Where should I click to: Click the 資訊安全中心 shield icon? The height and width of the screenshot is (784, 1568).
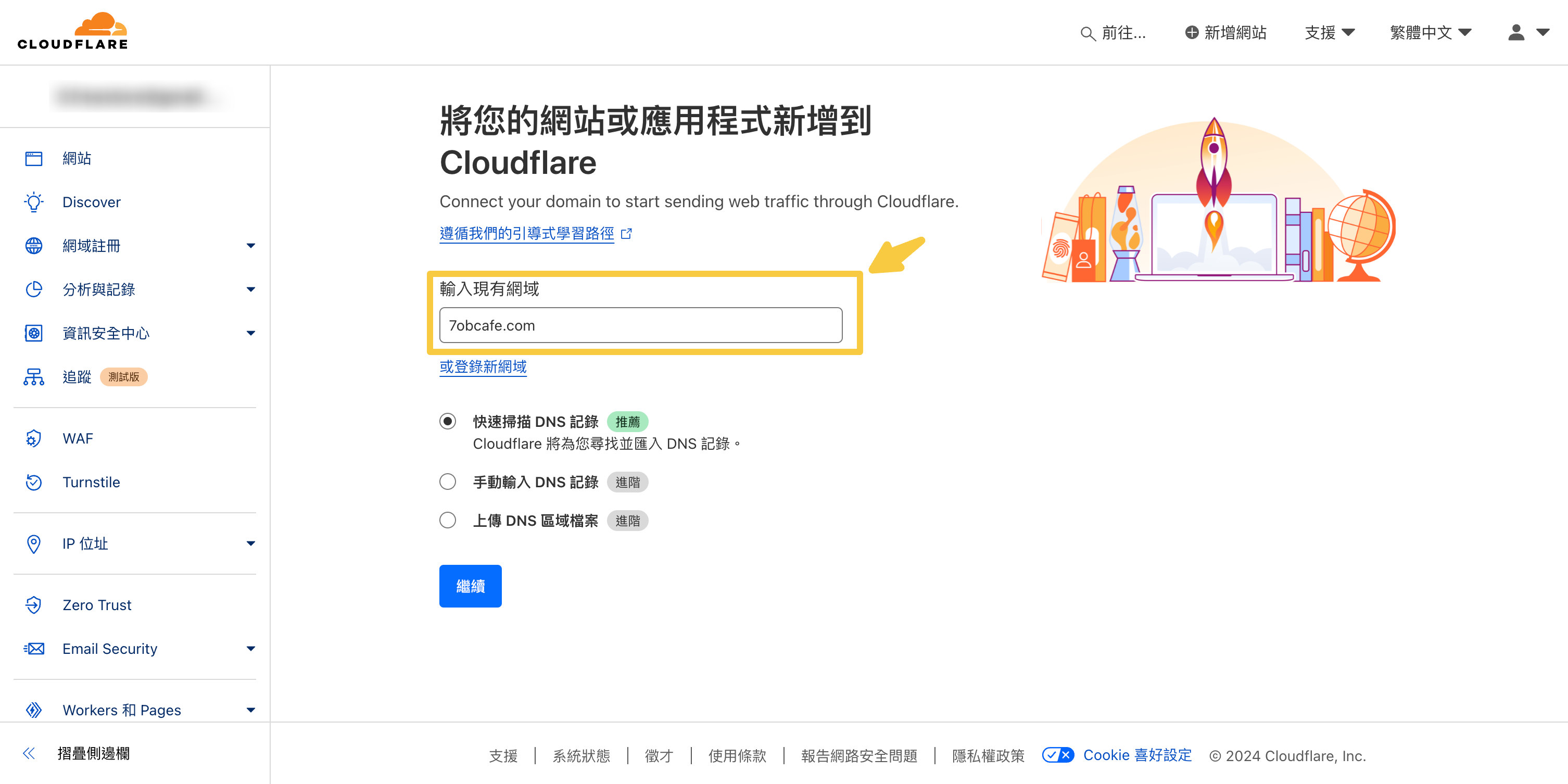click(x=33, y=333)
